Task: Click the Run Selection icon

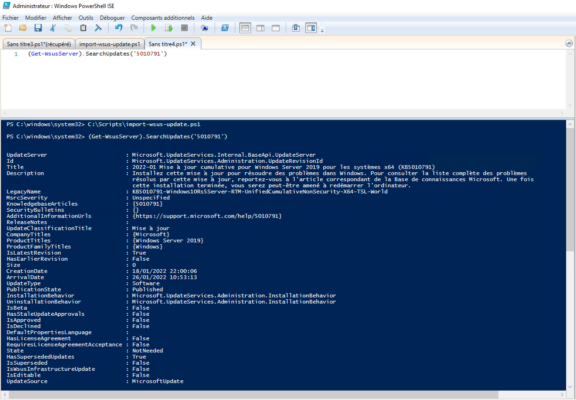Action: (x=169, y=28)
